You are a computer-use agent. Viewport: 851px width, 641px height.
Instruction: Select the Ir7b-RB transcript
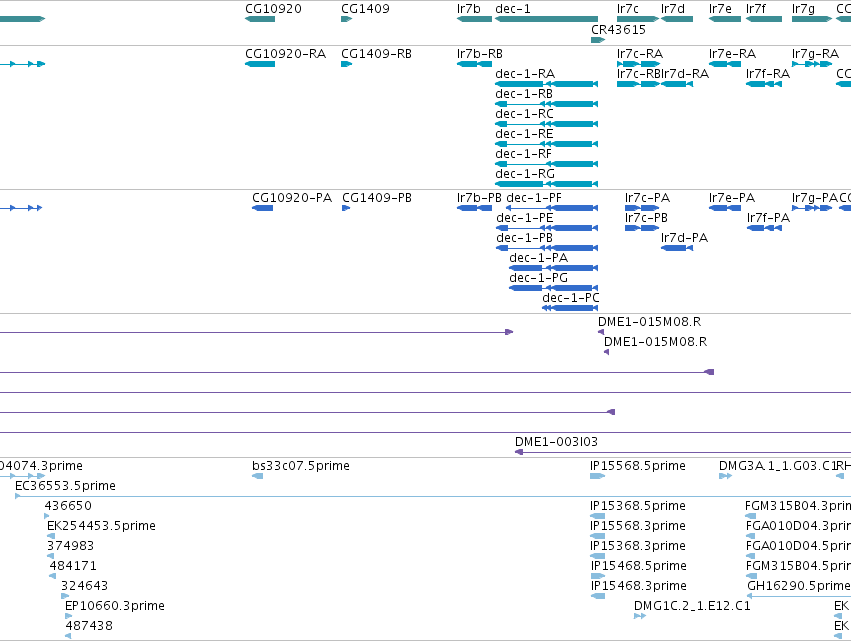[474, 64]
